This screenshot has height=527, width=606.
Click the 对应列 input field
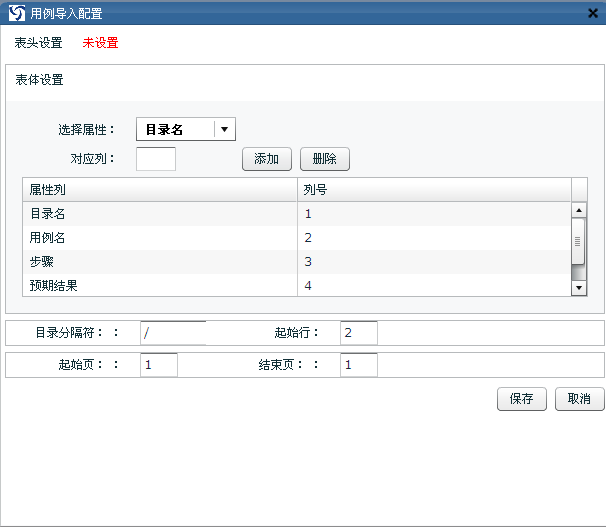coord(155,159)
